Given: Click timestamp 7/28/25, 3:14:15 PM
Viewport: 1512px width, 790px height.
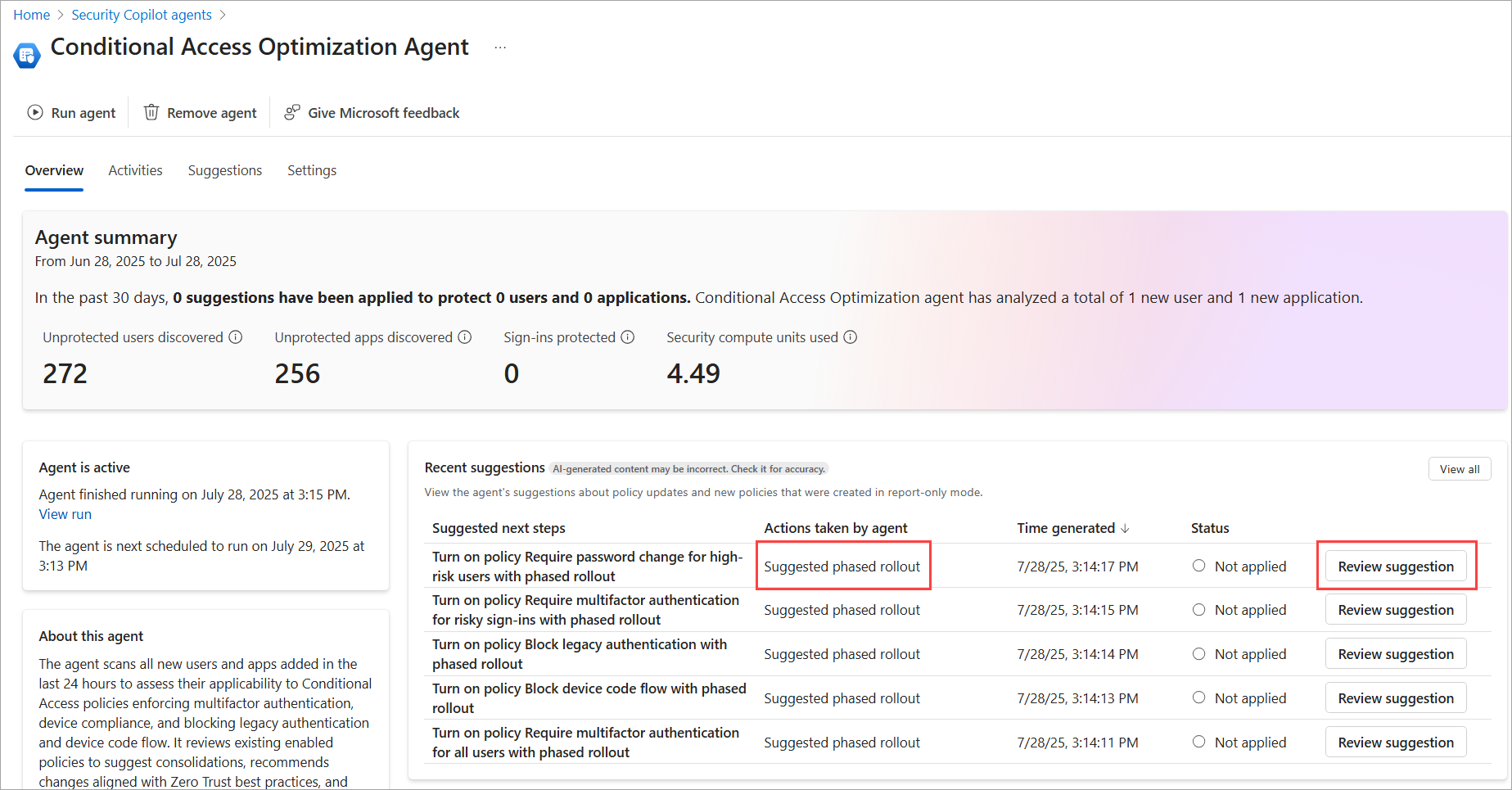Looking at the screenshot, I should coord(1077,610).
